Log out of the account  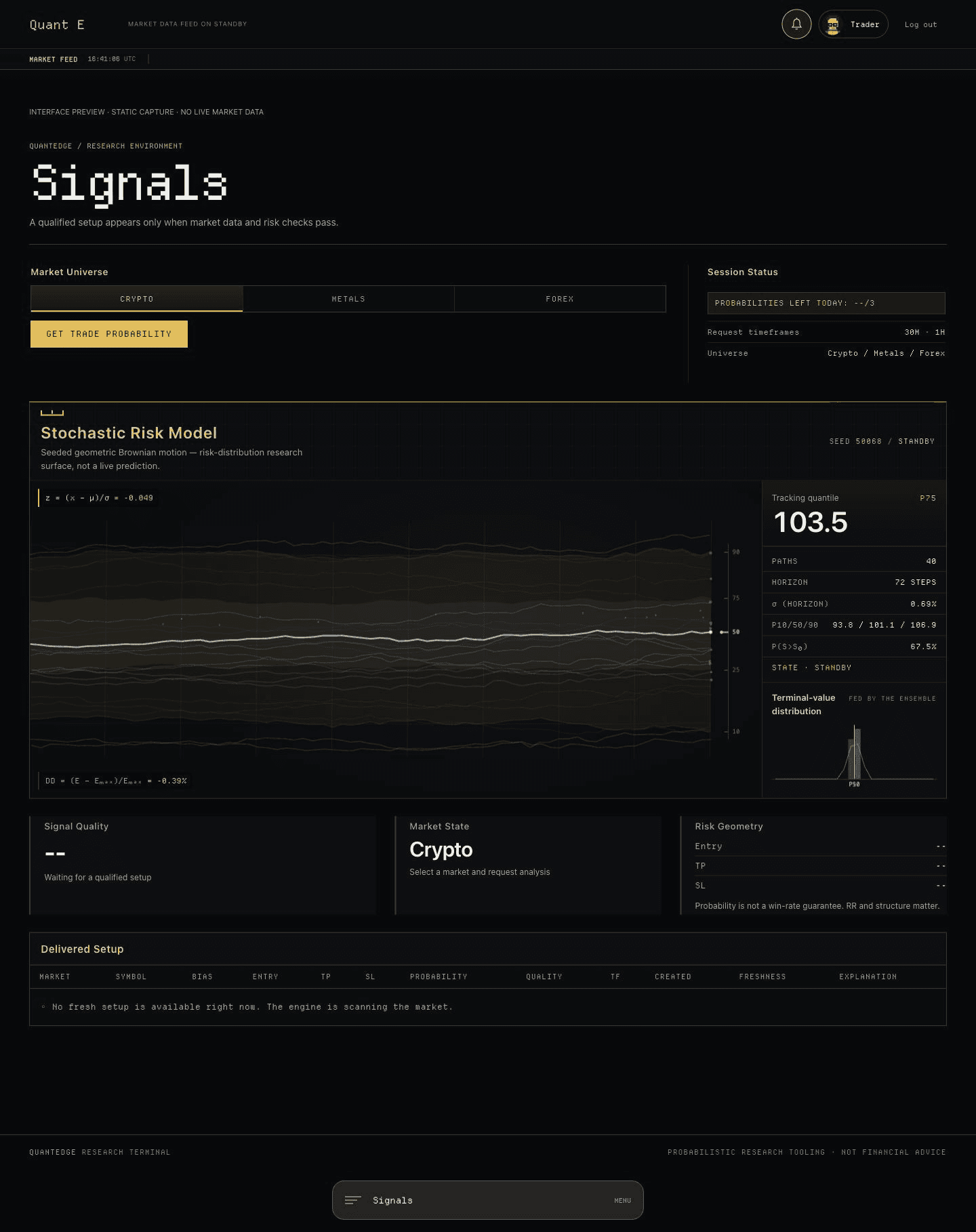[x=920, y=24]
